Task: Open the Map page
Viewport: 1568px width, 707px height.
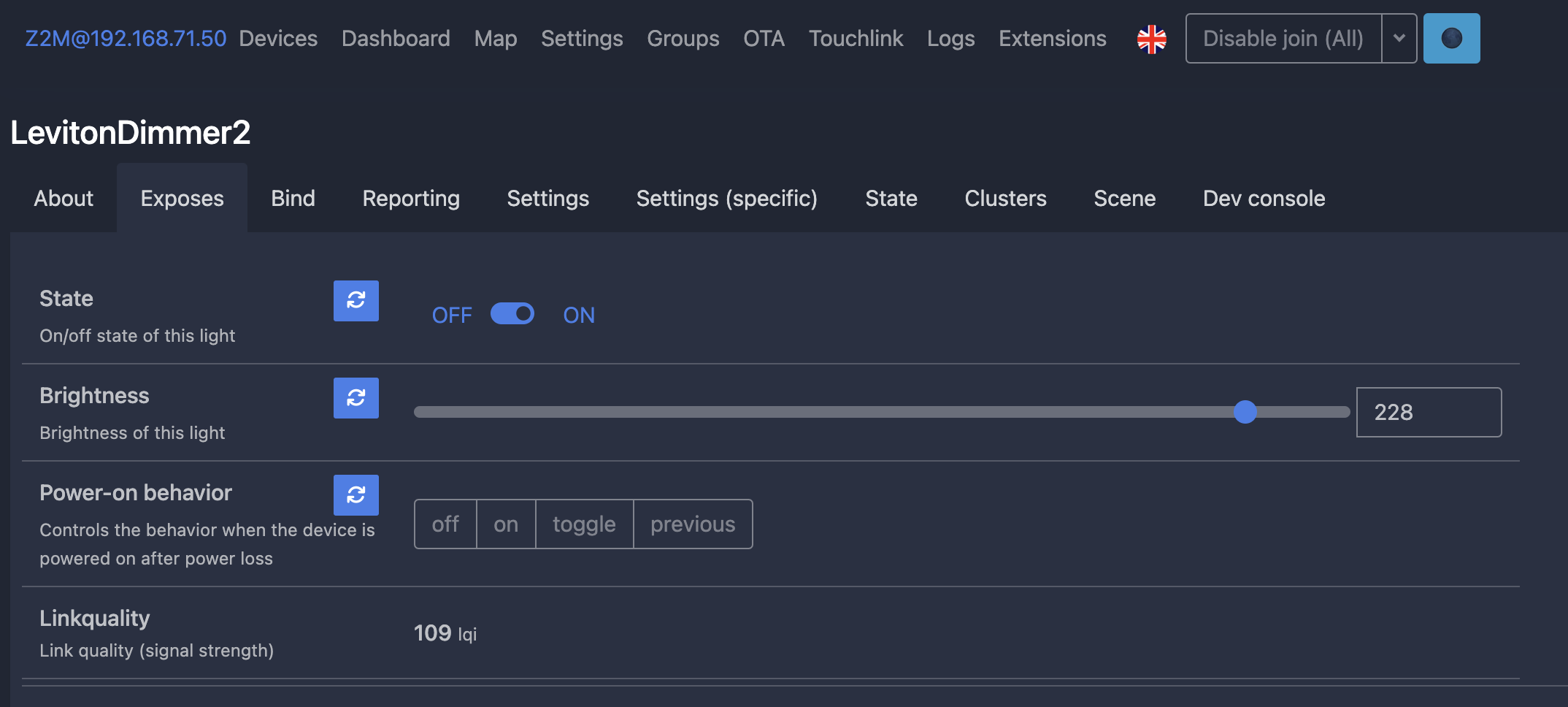Action: pos(496,39)
